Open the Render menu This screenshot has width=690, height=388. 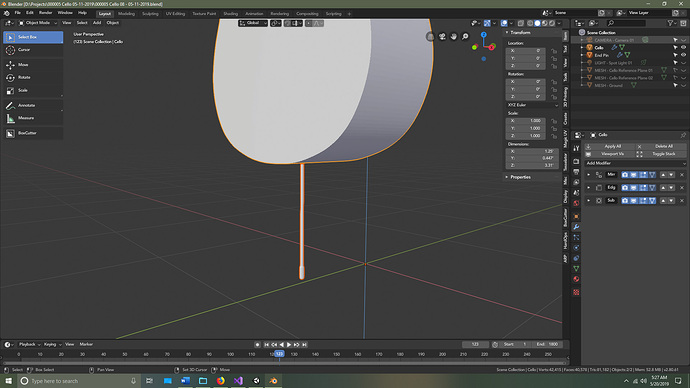pos(45,13)
